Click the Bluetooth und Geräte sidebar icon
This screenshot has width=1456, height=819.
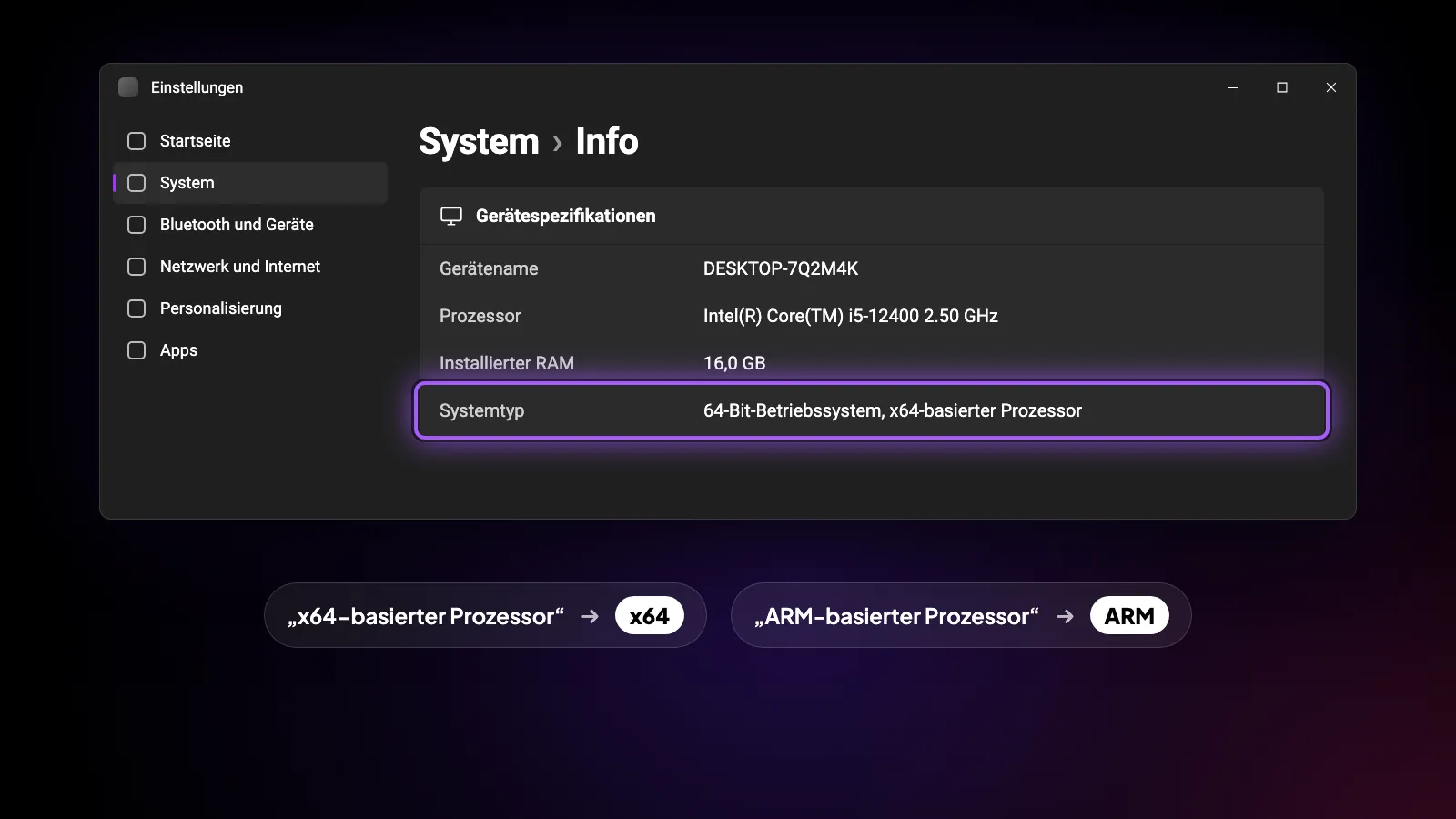136,225
